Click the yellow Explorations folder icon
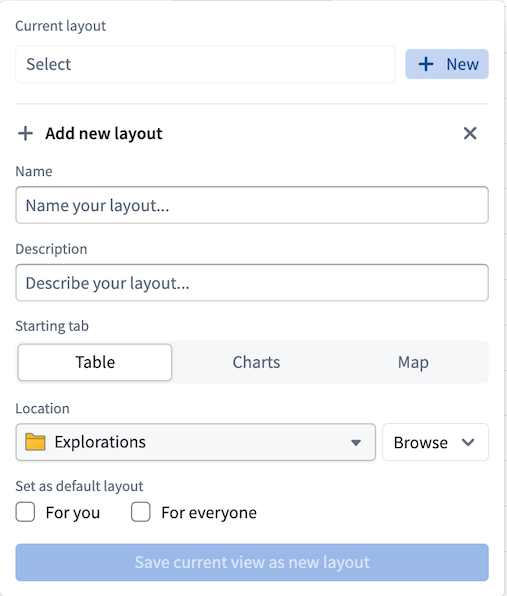The height and width of the screenshot is (596, 507). coord(35,442)
